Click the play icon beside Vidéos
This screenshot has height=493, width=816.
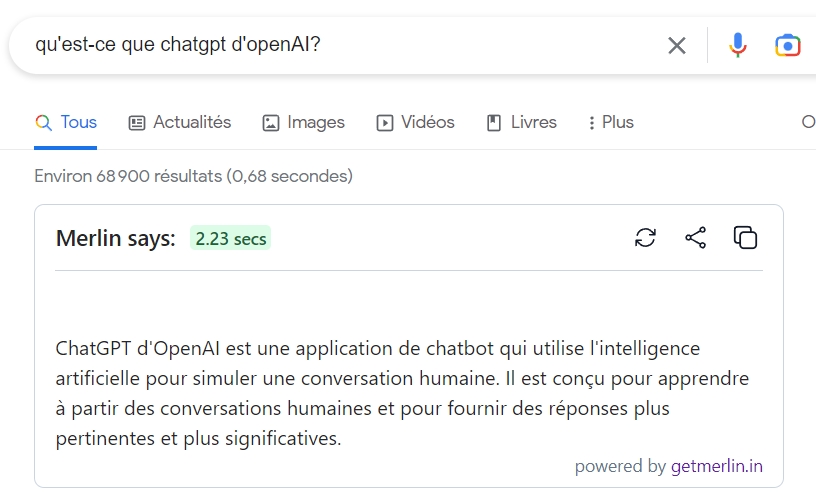[385, 123]
